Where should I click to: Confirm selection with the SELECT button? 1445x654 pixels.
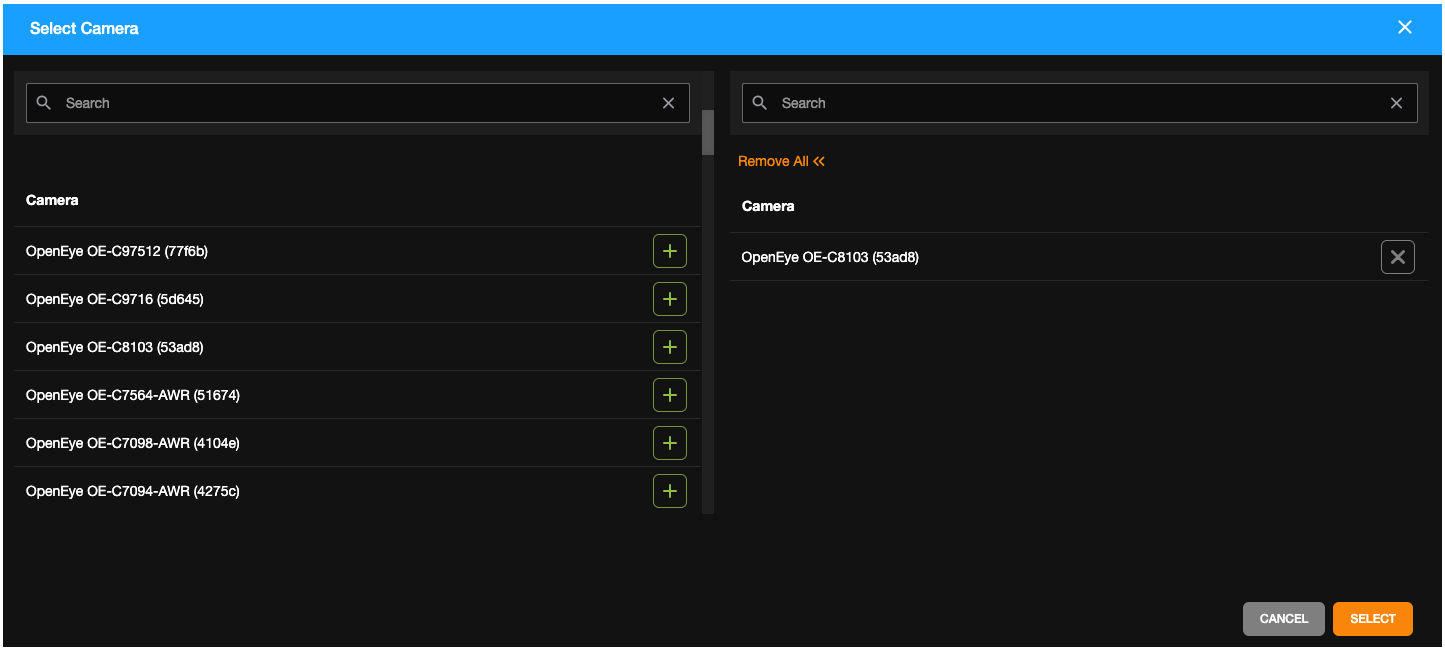(x=1372, y=618)
